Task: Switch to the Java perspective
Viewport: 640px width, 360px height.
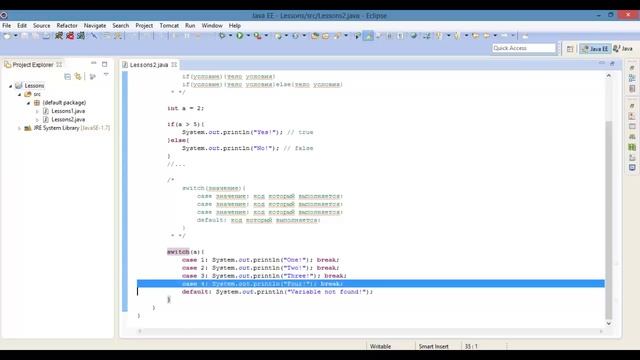Action: 623,49
